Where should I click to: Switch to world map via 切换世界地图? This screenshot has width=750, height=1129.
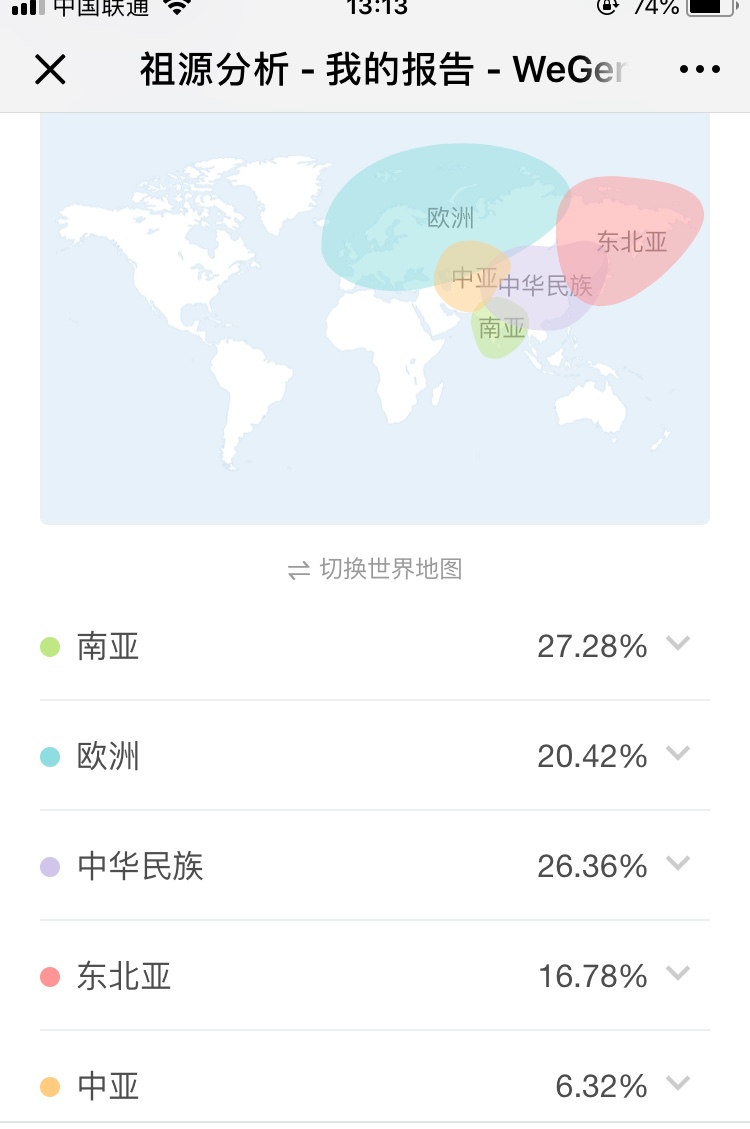tap(391, 569)
